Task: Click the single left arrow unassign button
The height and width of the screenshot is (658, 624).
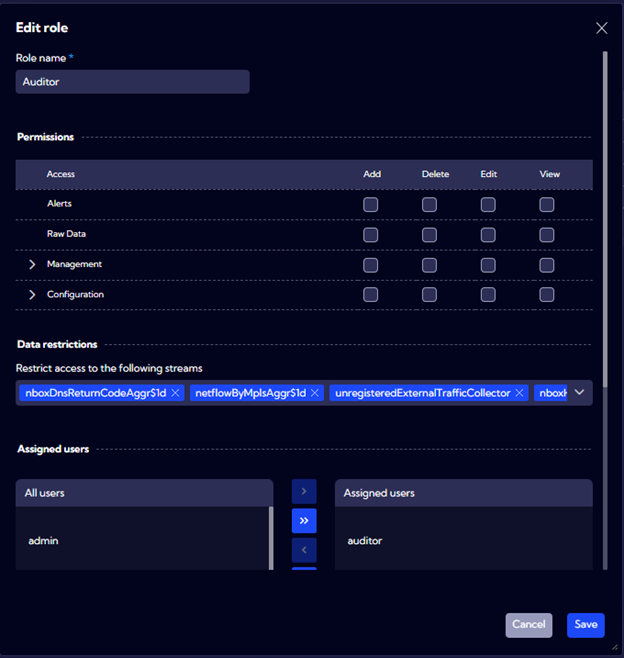Action: [304, 550]
